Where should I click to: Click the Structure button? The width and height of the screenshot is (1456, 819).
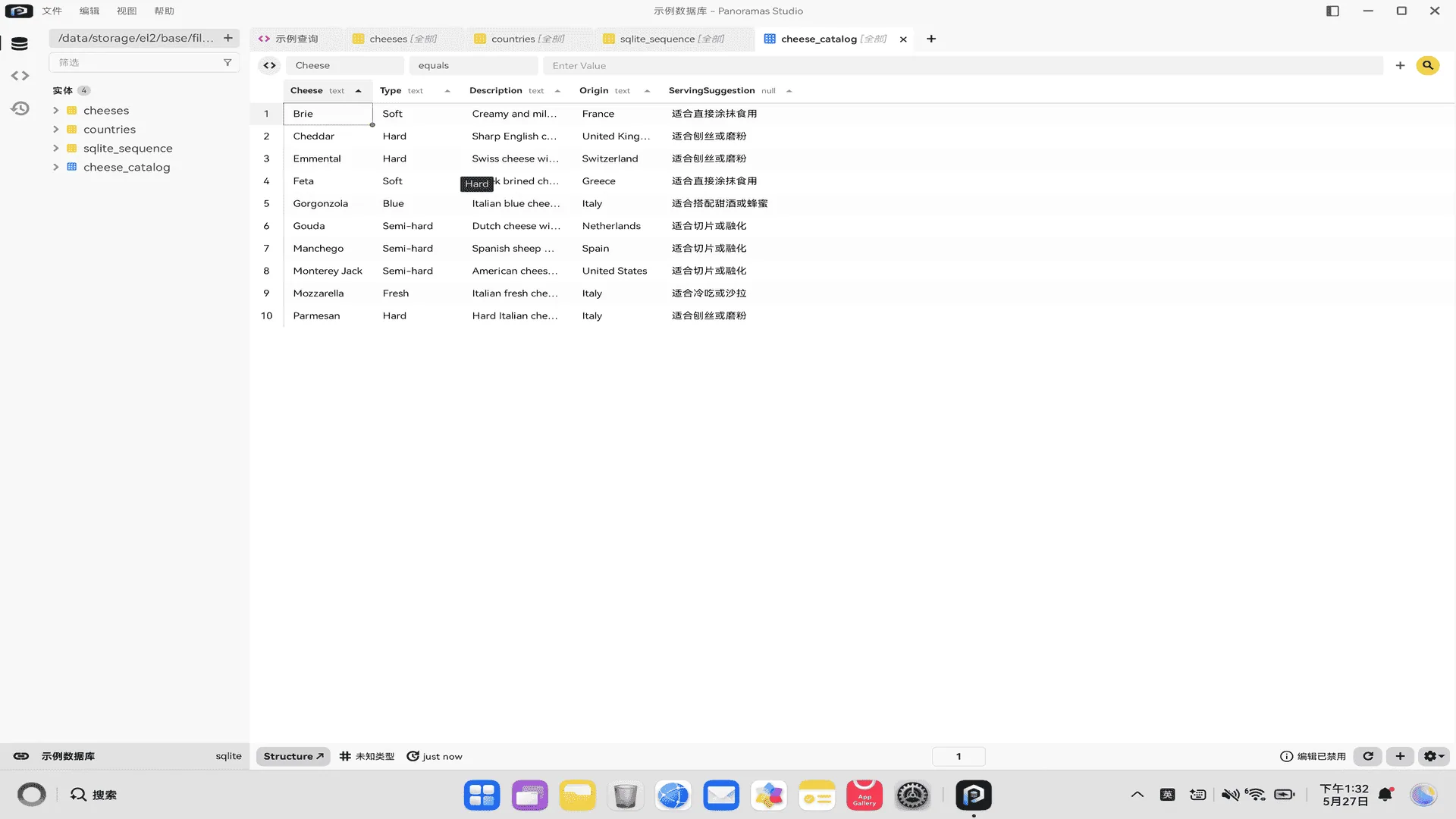(293, 756)
